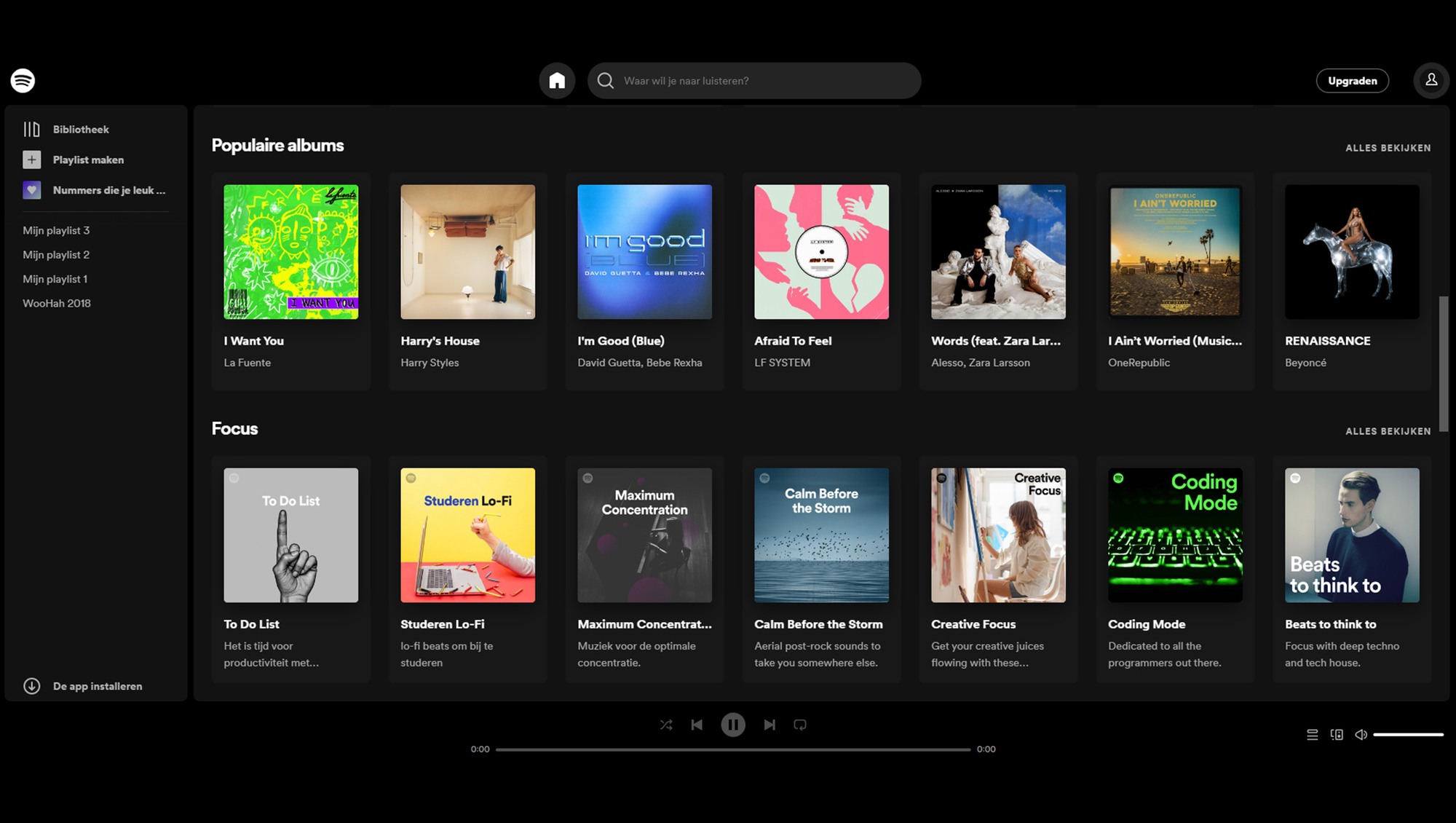Open liked songs heart icon

pos(31,190)
